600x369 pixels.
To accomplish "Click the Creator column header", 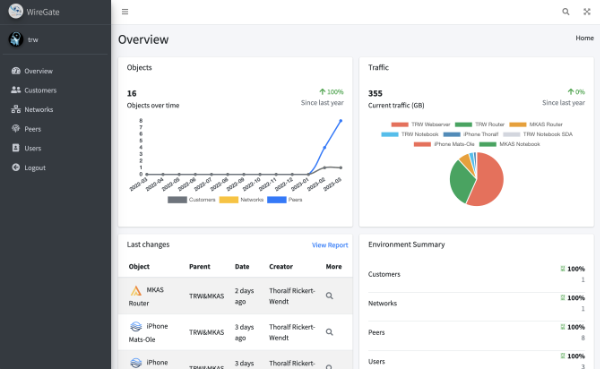I will point(280,266).
